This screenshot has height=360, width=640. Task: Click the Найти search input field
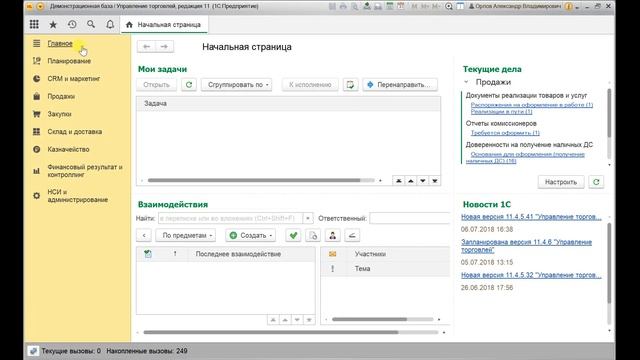point(231,218)
